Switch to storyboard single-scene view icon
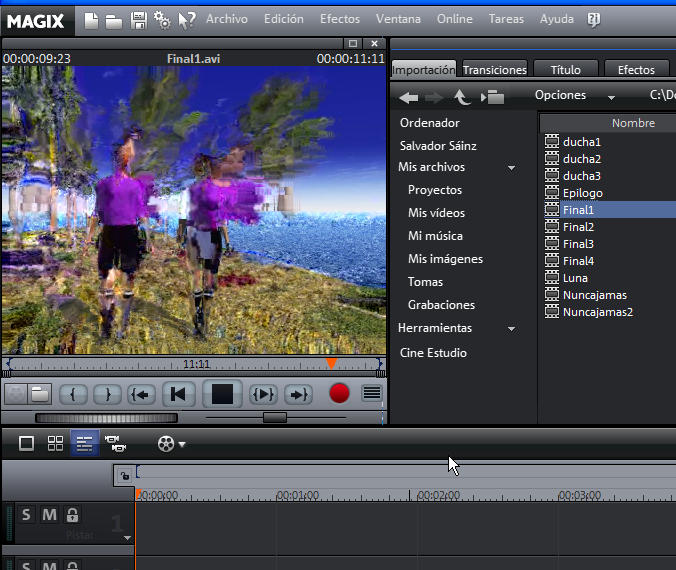 [x=27, y=443]
